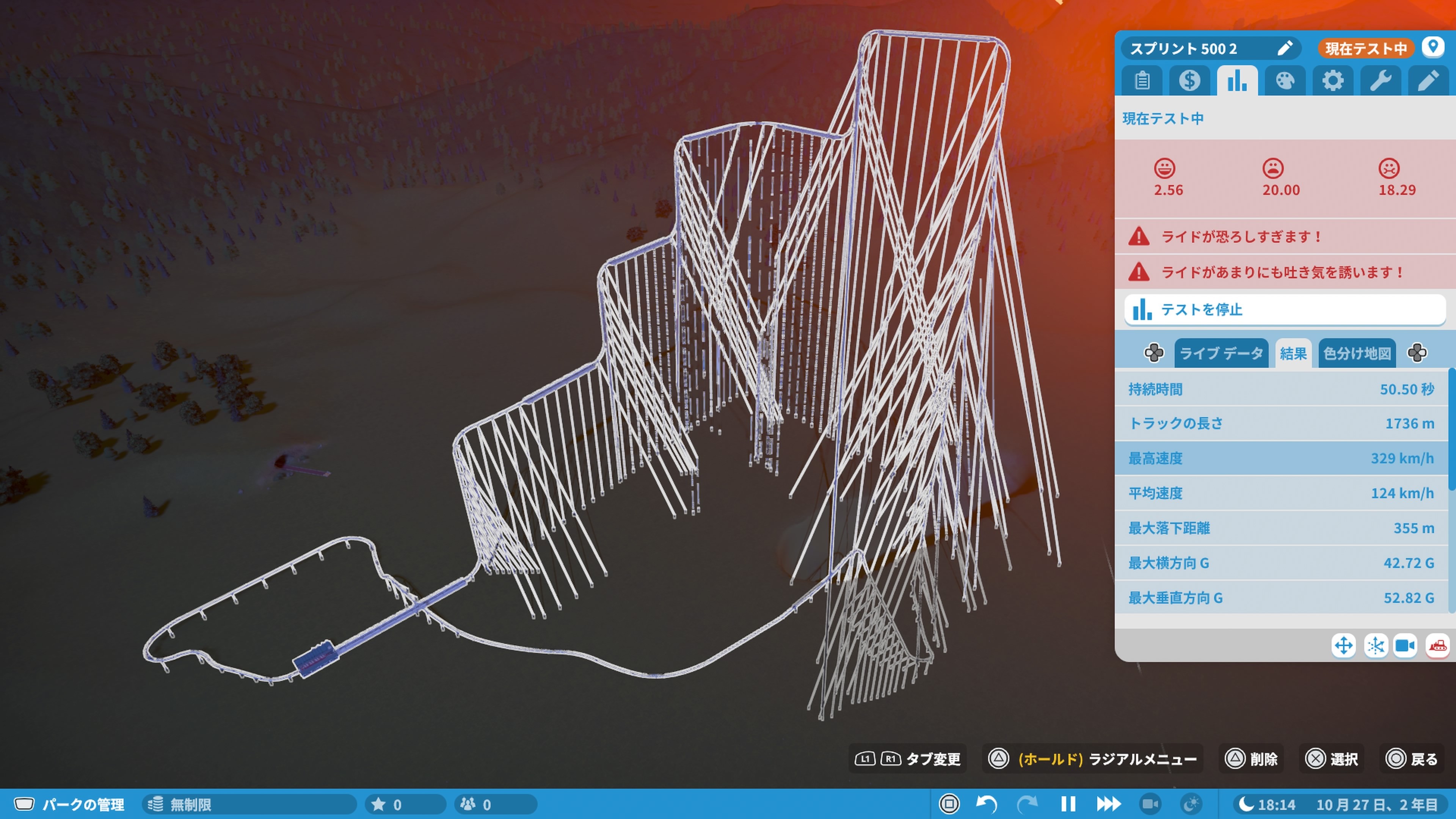Click the move ride arrows icon
The image size is (1456, 819).
pos(1343,645)
